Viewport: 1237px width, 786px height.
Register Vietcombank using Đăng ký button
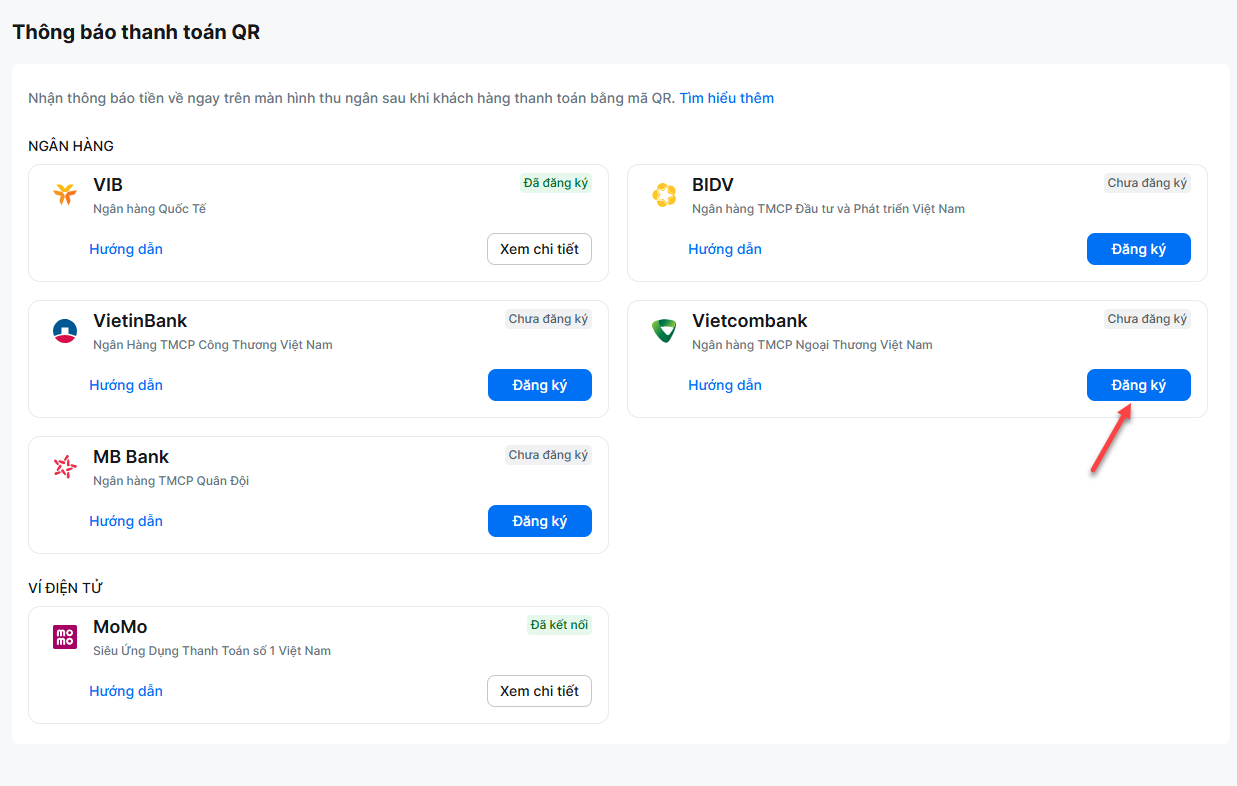(x=1138, y=385)
